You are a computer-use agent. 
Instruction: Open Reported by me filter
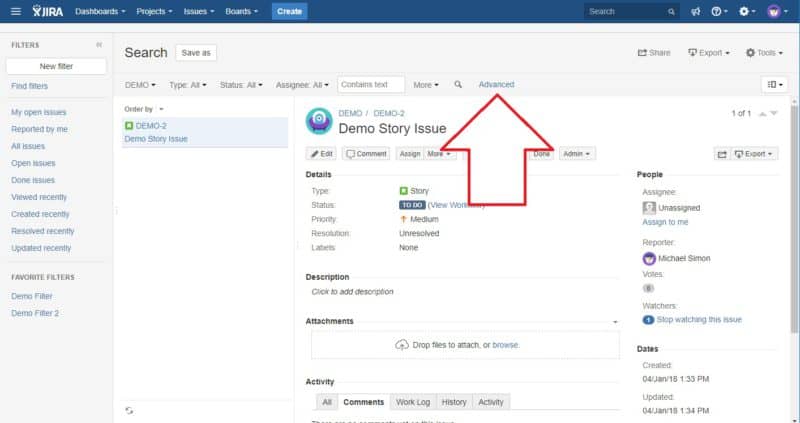tap(39, 129)
